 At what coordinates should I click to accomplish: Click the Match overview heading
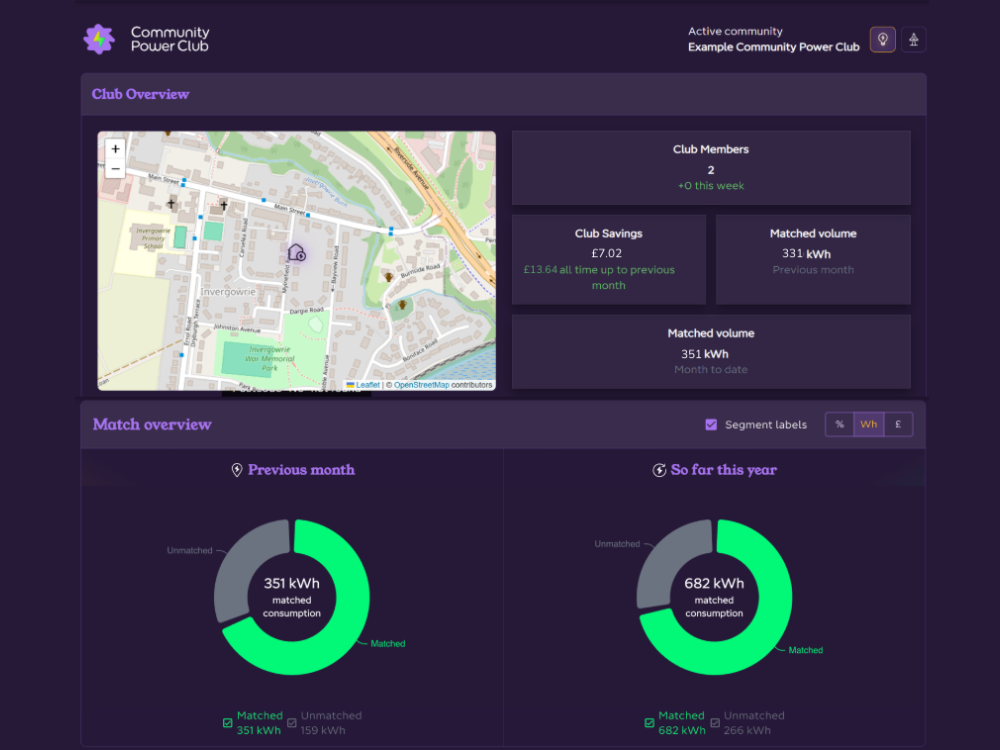(x=152, y=425)
